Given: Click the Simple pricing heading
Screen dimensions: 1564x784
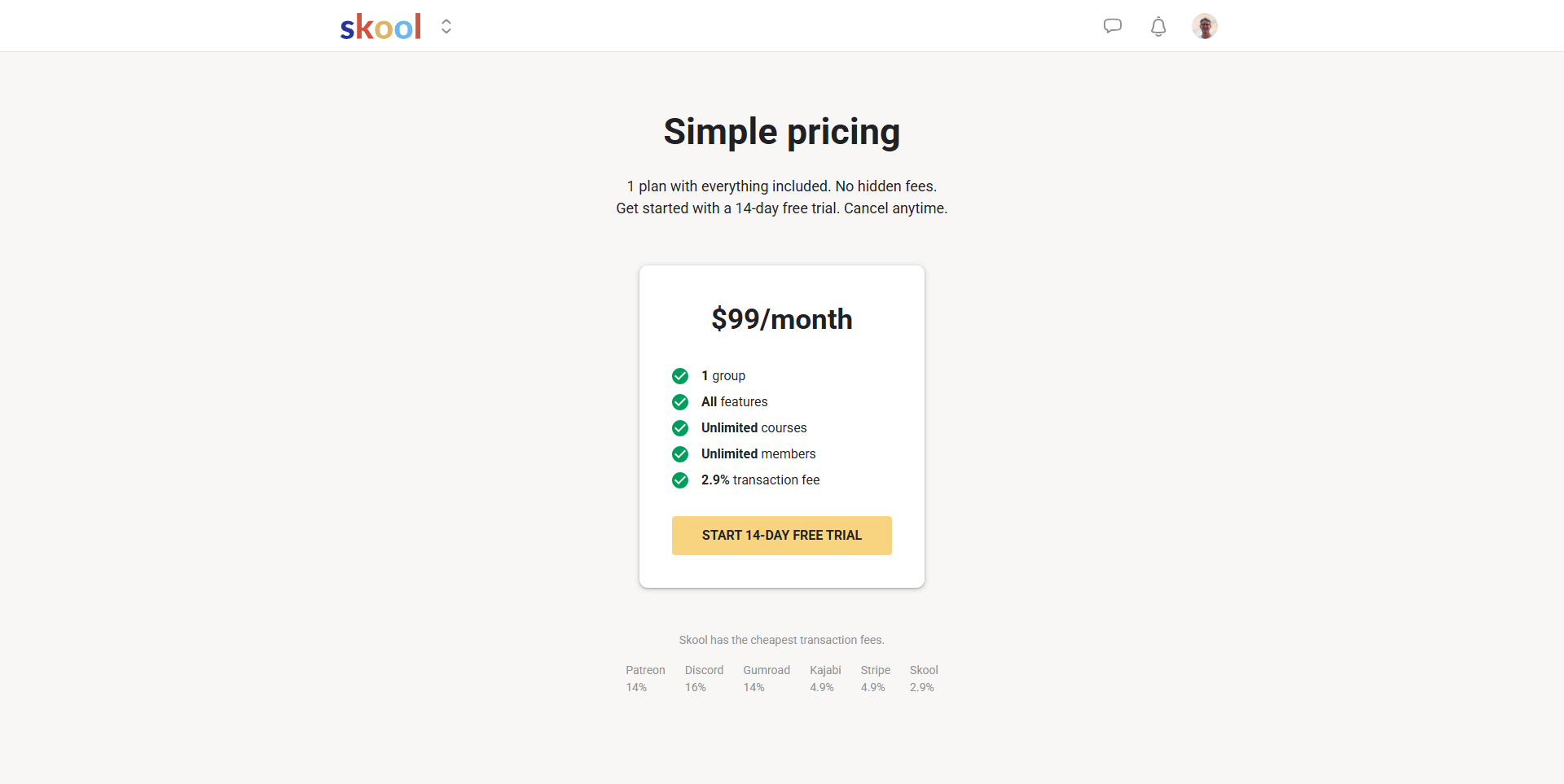Looking at the screenshot, I should (781, 132).
